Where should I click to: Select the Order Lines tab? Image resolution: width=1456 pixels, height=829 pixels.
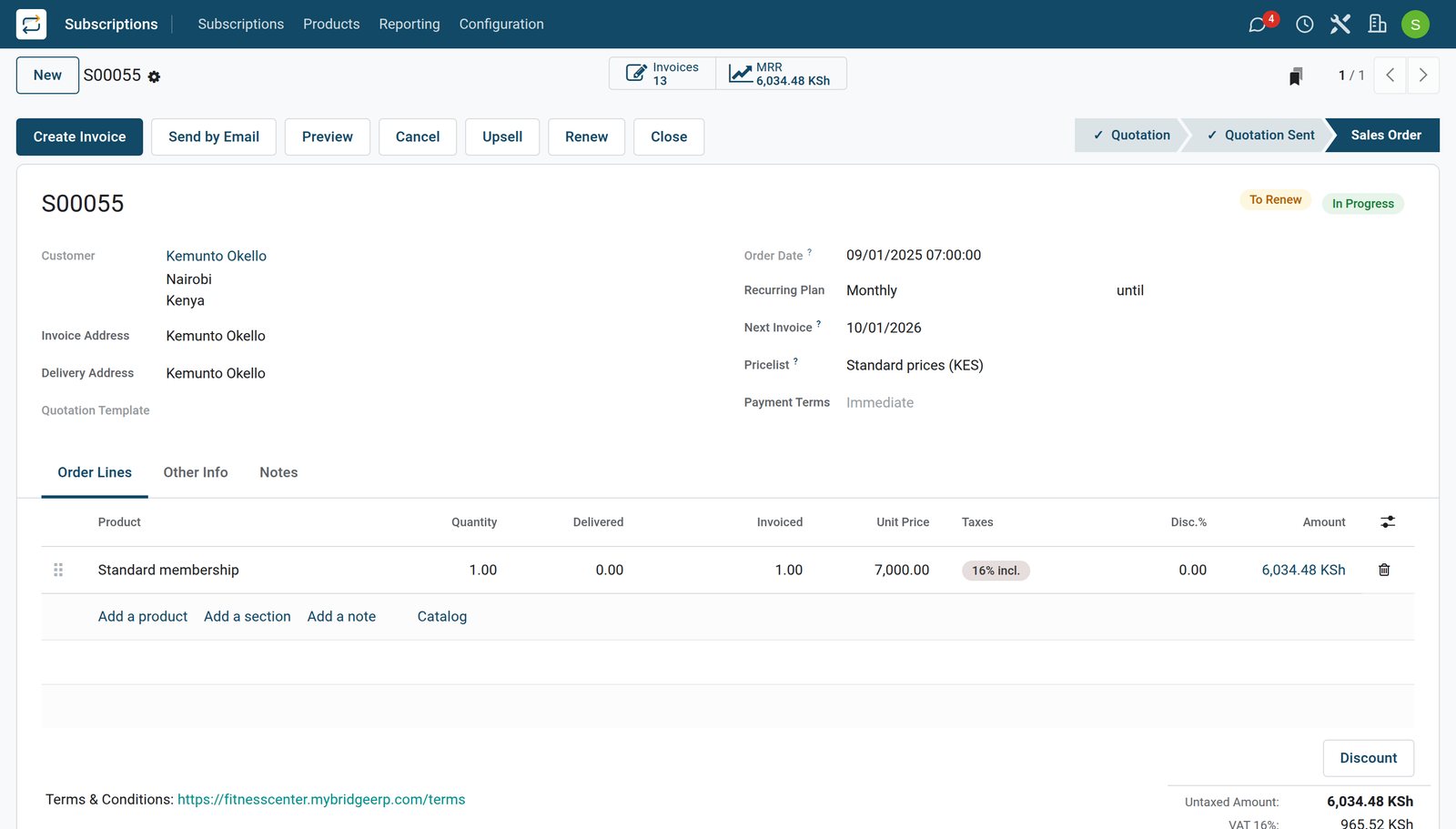[95, 472]
